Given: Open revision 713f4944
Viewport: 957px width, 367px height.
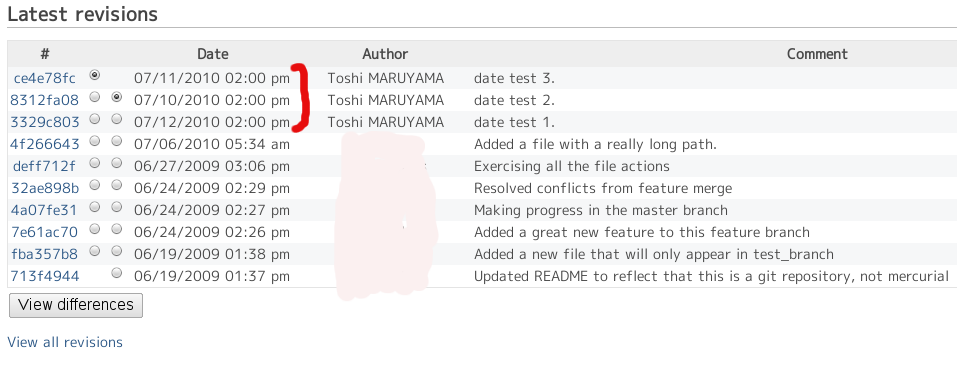Looking at the screenshot, I should pos(45,276).
